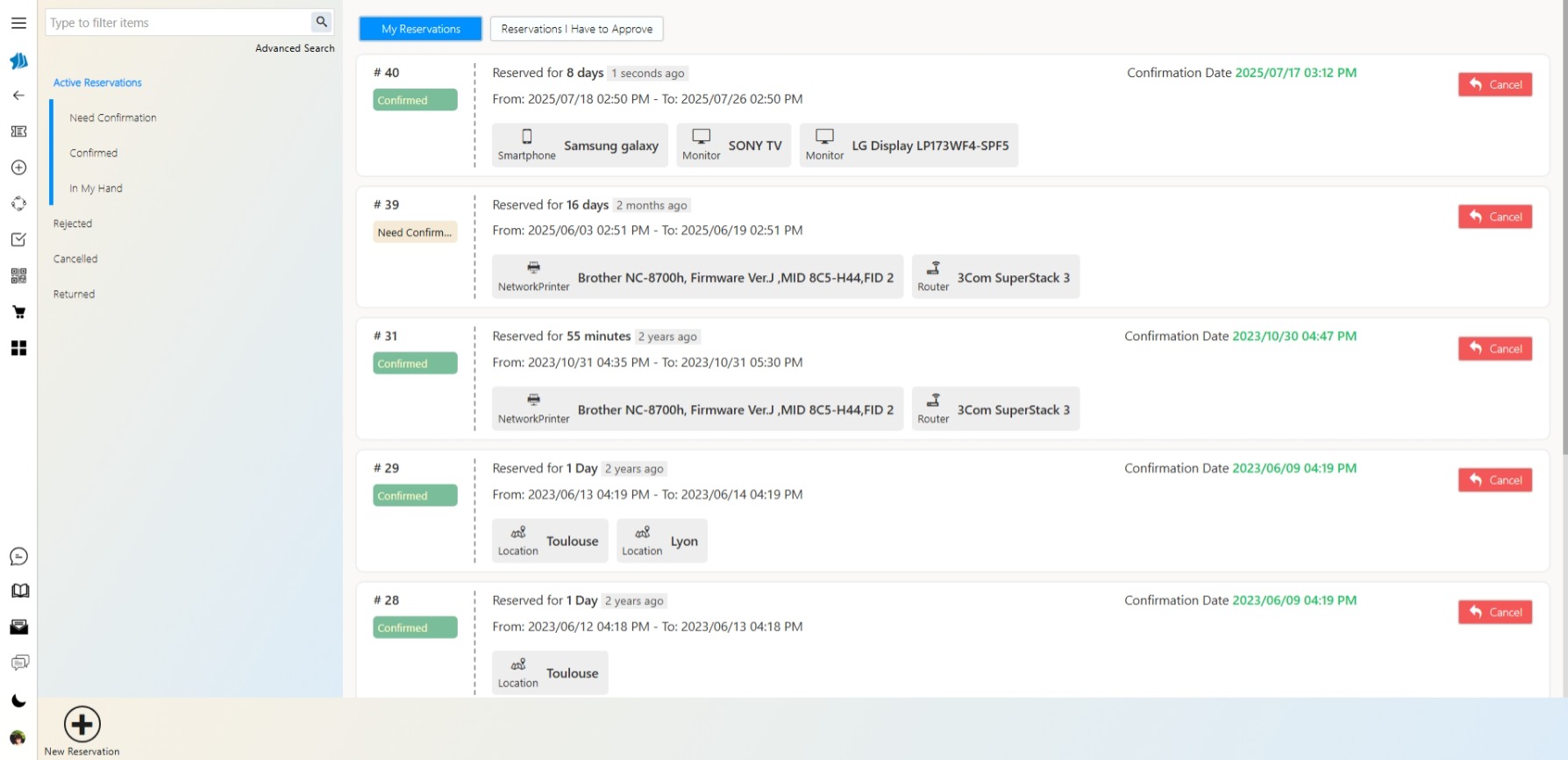Open the Advanced Search link
The image size is (1568, 760).
click(295, 48)
